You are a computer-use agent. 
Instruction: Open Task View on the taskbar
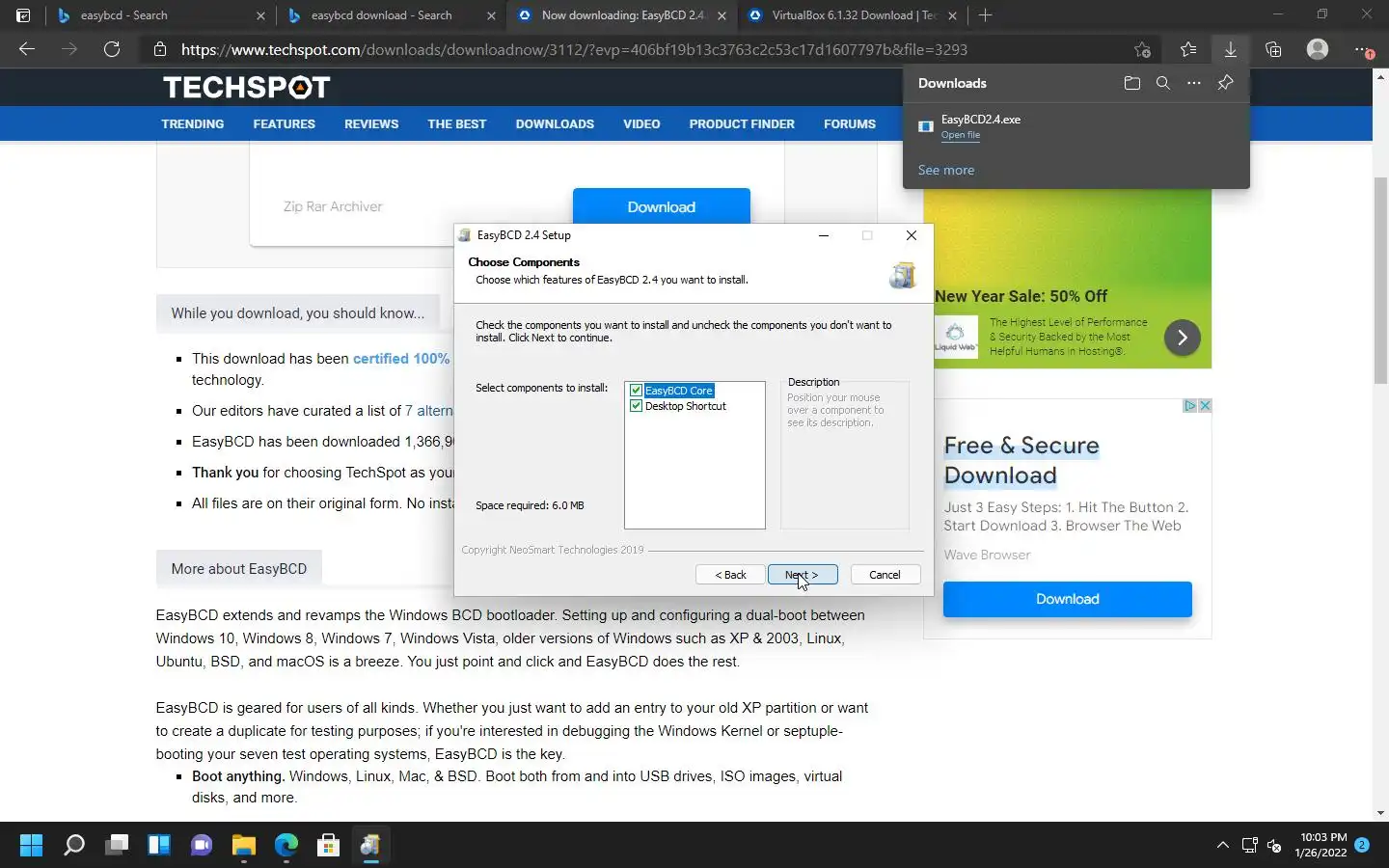(117, 846)
